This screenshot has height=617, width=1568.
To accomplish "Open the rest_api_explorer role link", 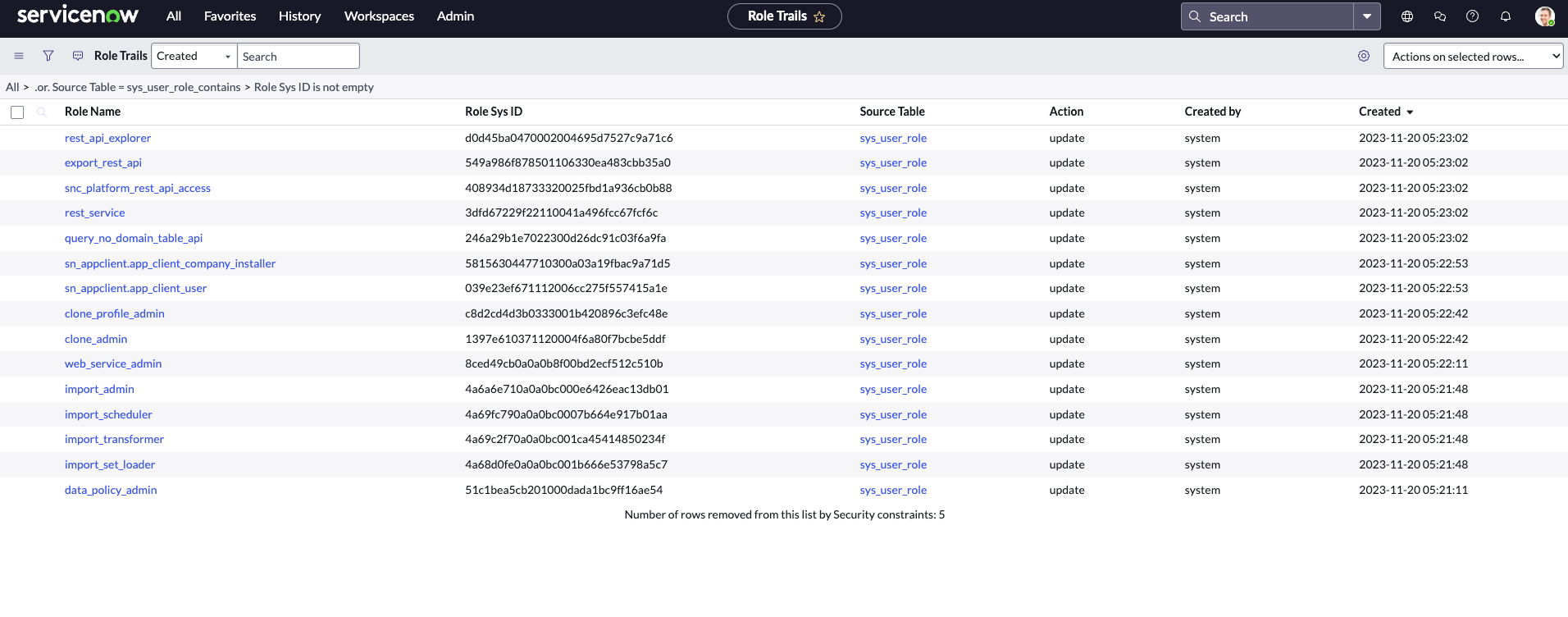I will coord(107,138).
